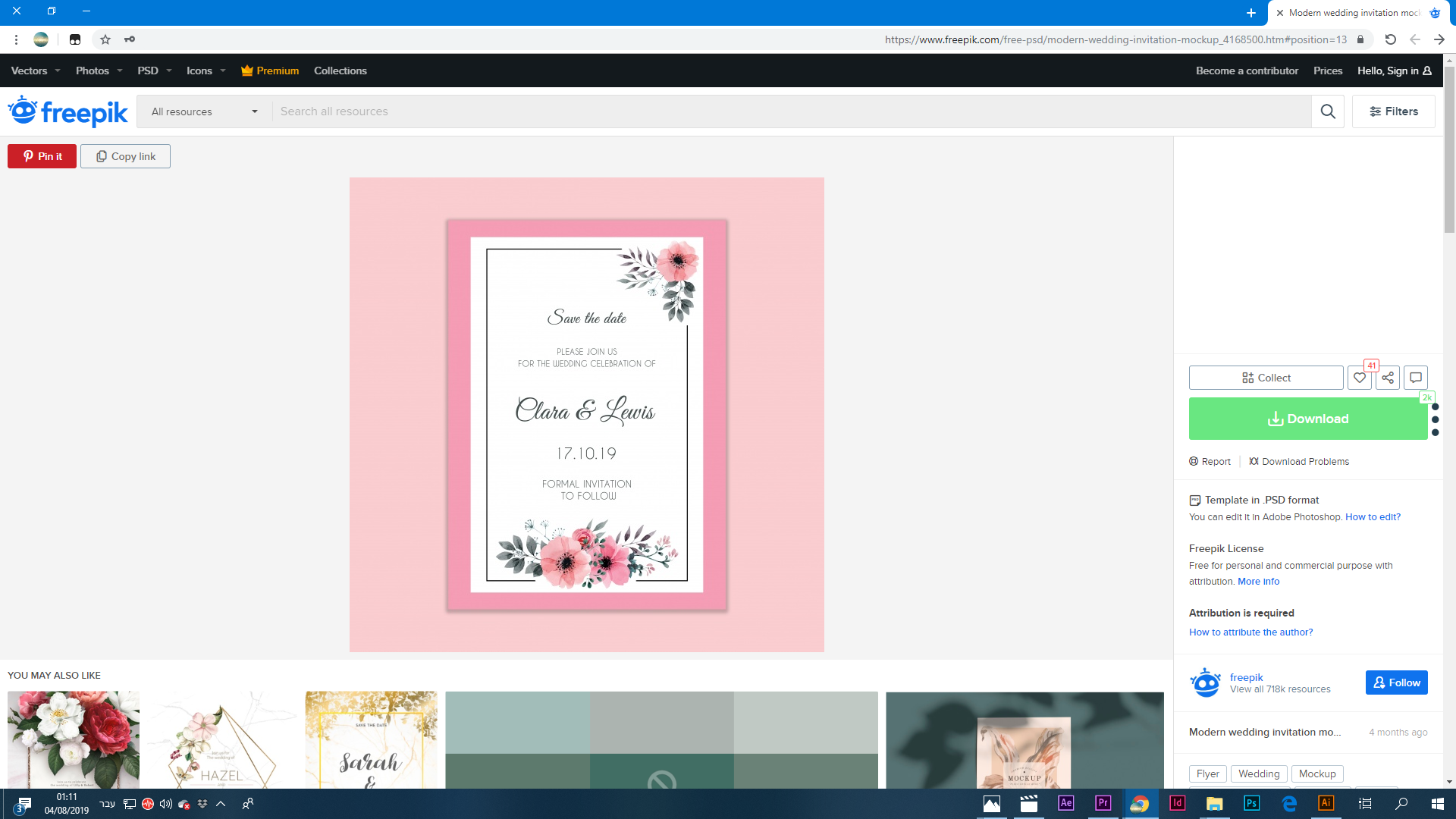1456x819 pixels.
Task: Bookmark page with star icon
Action: 105,39
